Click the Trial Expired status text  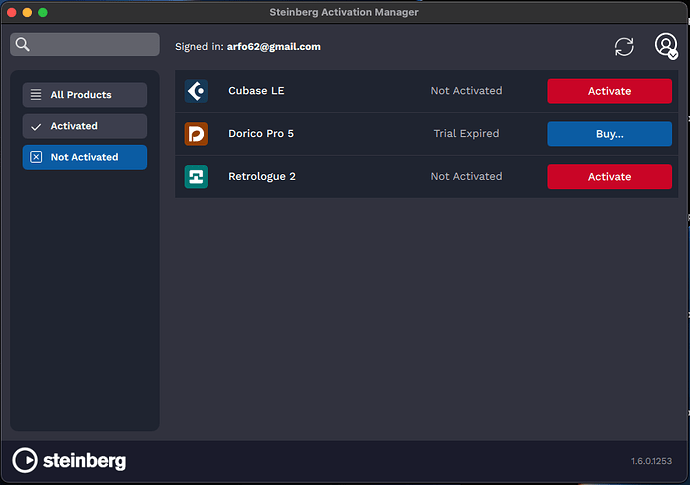click(x=466, y=133)
